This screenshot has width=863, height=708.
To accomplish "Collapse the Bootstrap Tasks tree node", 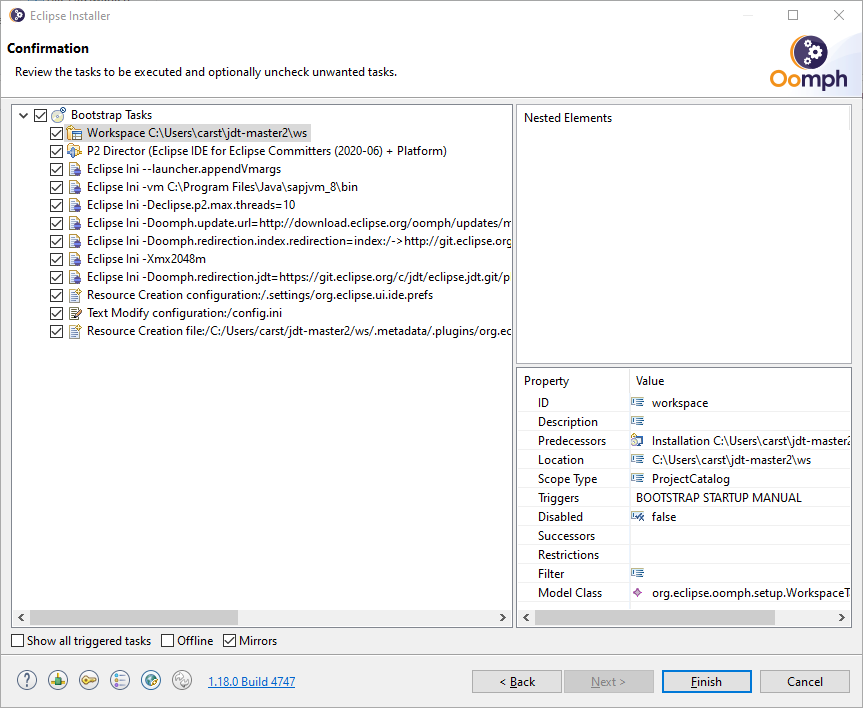I will point(24,115).
